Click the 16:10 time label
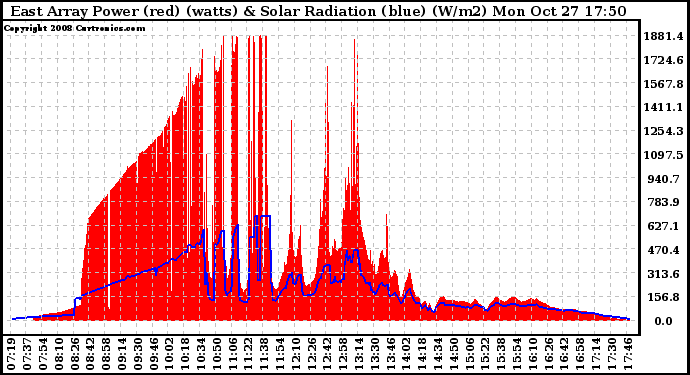The height and width of the screenshot is (375, 690). 533,354
